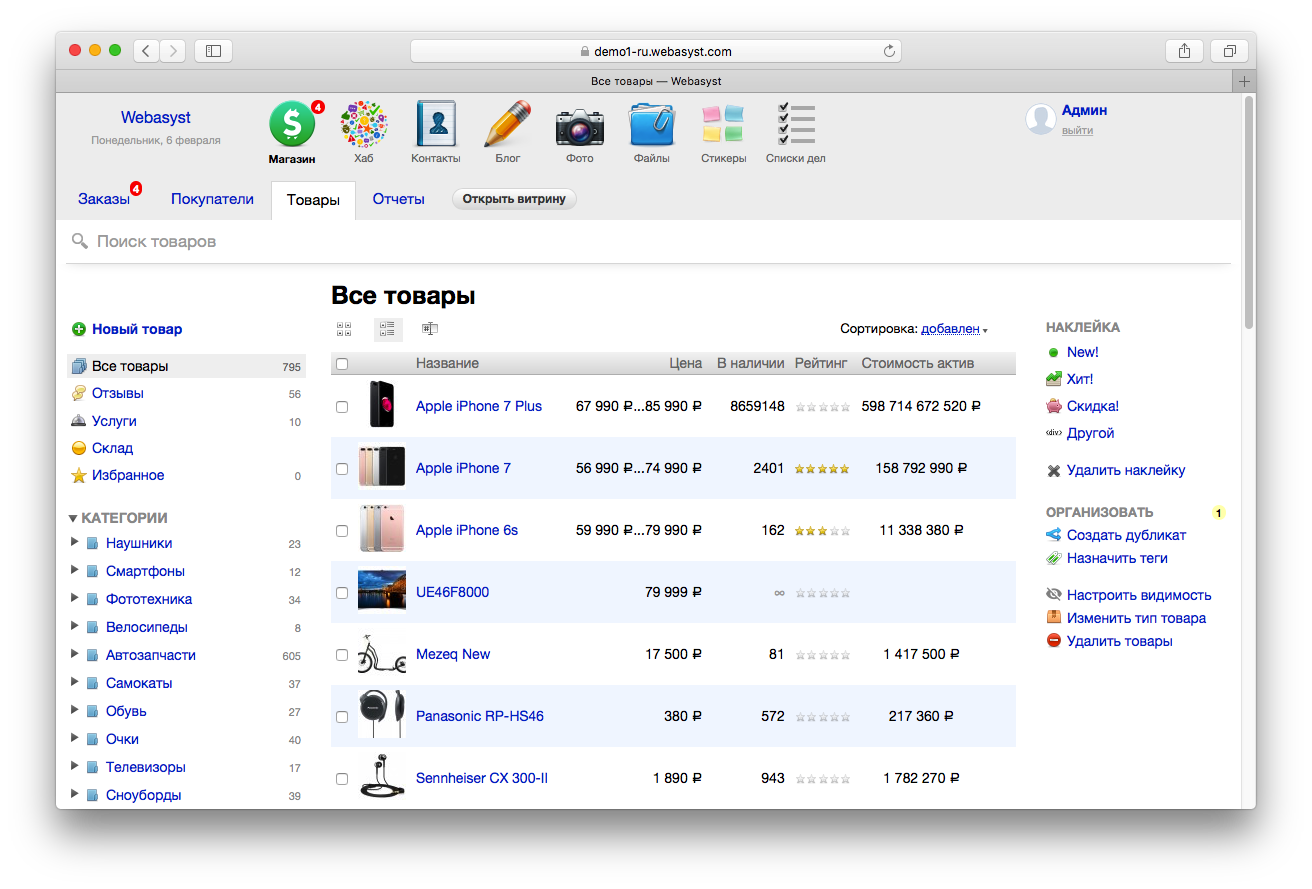Switch to table list view

[x=388, y=329]
